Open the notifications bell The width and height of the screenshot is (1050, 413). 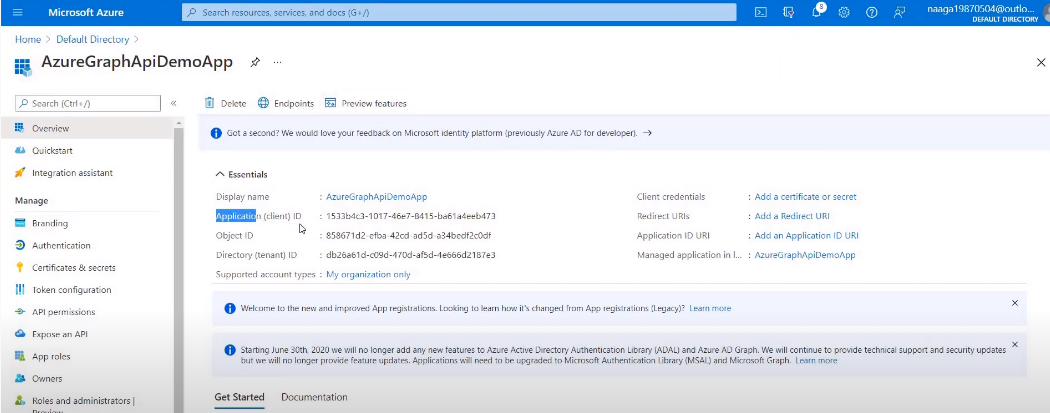click(x=816, y=12)
